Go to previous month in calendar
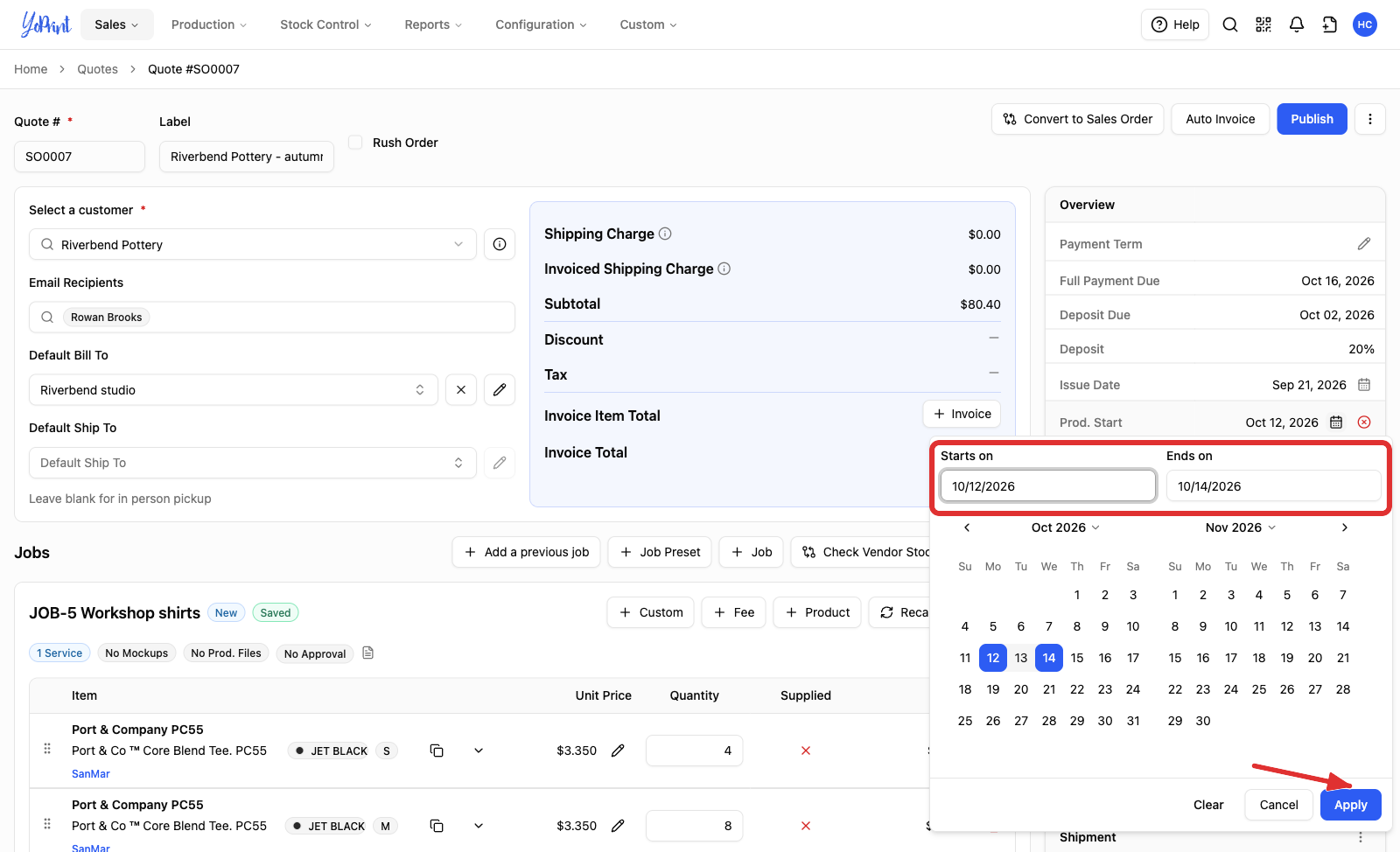1400x852 pixels. click(967, 527)
